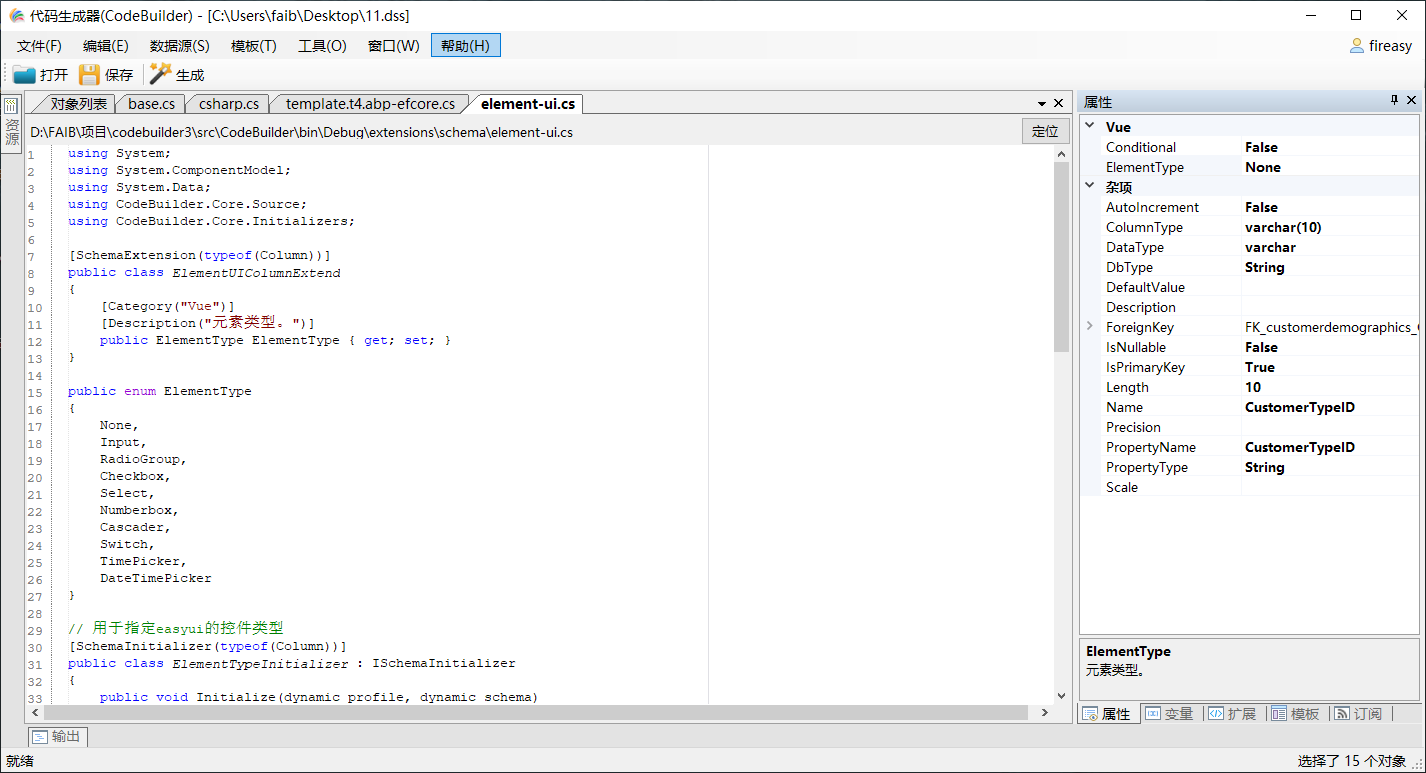Click the 生成 (Generate) wand icon
The height and width of the screenshot is (773, 1426).
tap(160, 74)
